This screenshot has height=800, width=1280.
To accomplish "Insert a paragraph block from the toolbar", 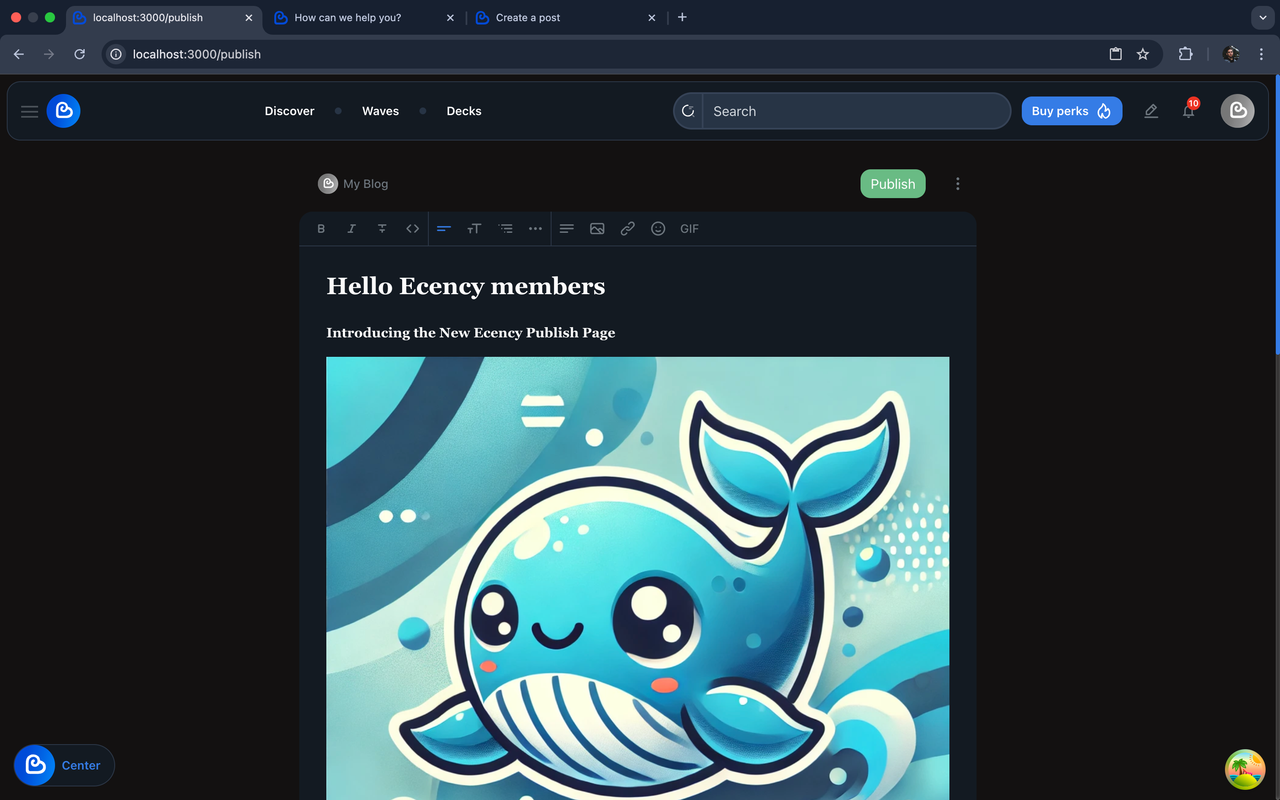I will click(x=567, y=229).
